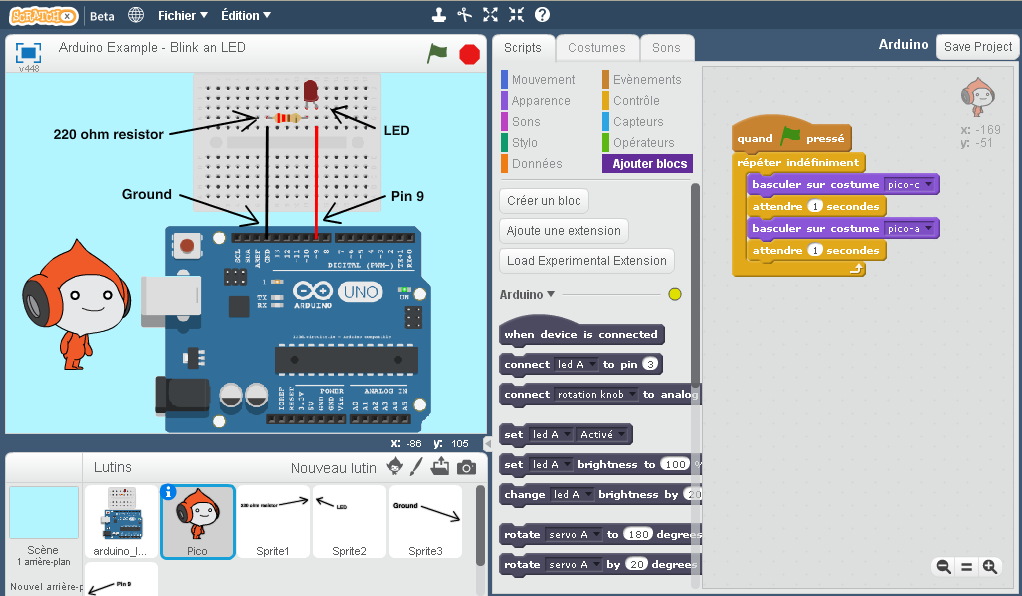Select the arduino_l... sprite thumbnail
This screenshot has width=1022, height=596.
[121, 522]
